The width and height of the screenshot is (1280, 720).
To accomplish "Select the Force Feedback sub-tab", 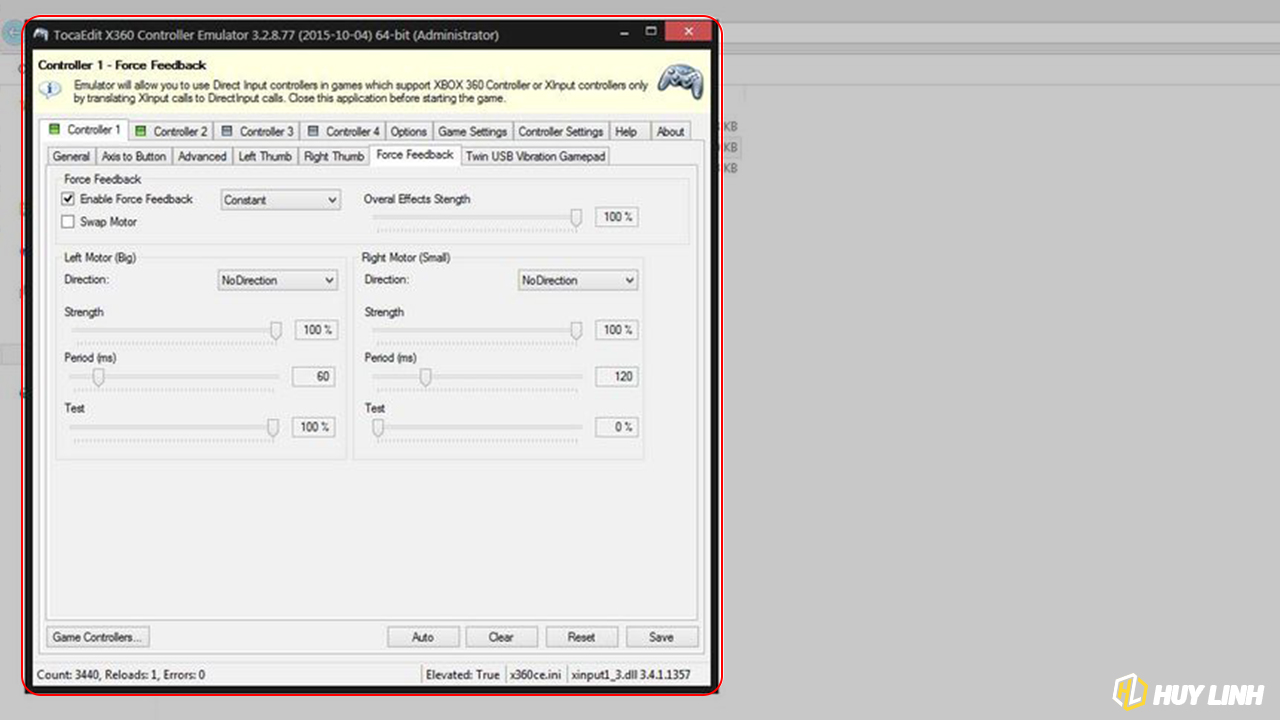I will (x=415, y=155).
